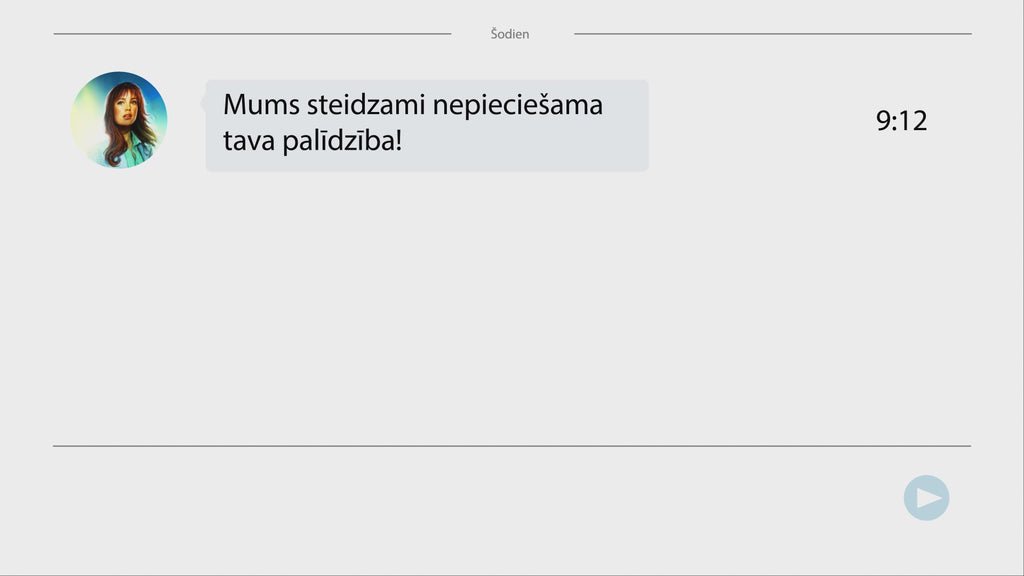The height and width of the screenshot is (576, 1024).
Task: Select the message bubble starting with "Mums steidzami"
Action: (x=427, y=125)
